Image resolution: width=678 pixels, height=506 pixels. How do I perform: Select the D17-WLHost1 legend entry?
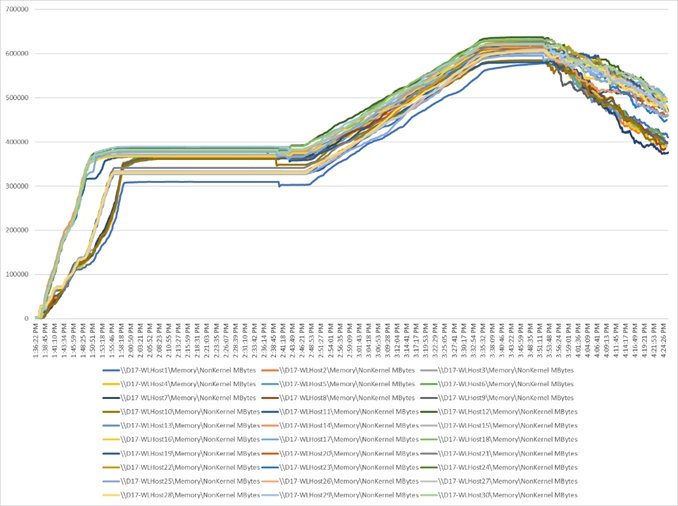pyautogui.click(x=179, y=370)
